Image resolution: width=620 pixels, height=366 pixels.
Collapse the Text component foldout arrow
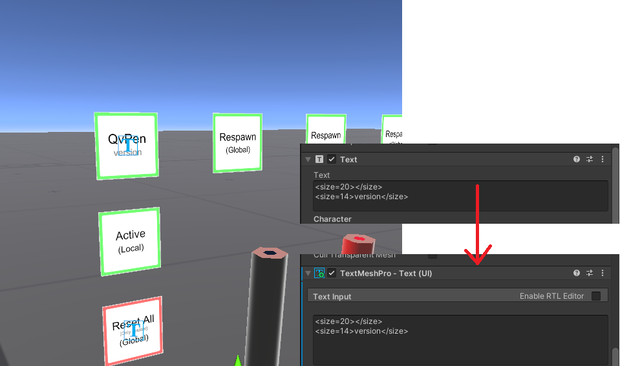point(308,159)
